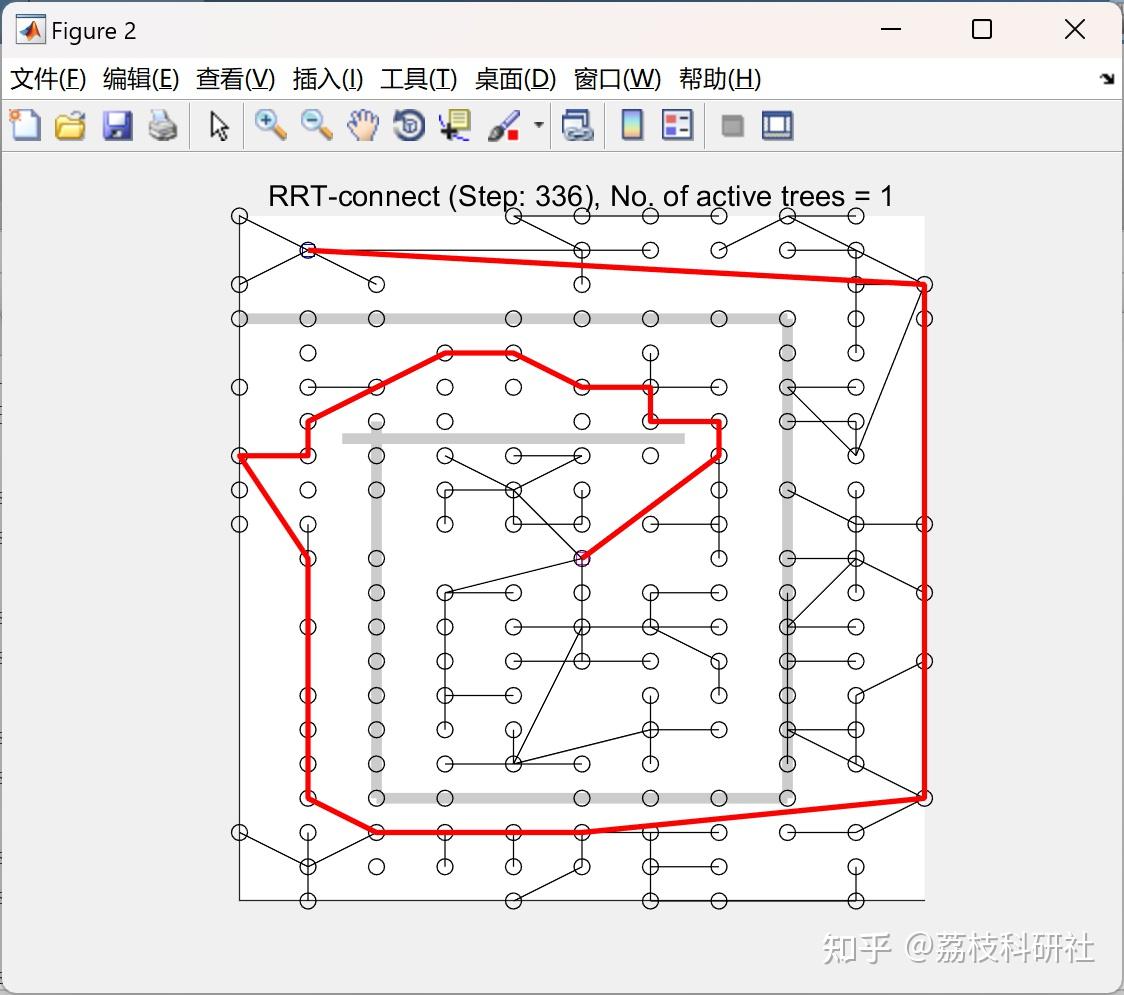Dock the figure using curved arrow
The height and width of the screenshot is (995, 1124).
tap(1105, 78)
